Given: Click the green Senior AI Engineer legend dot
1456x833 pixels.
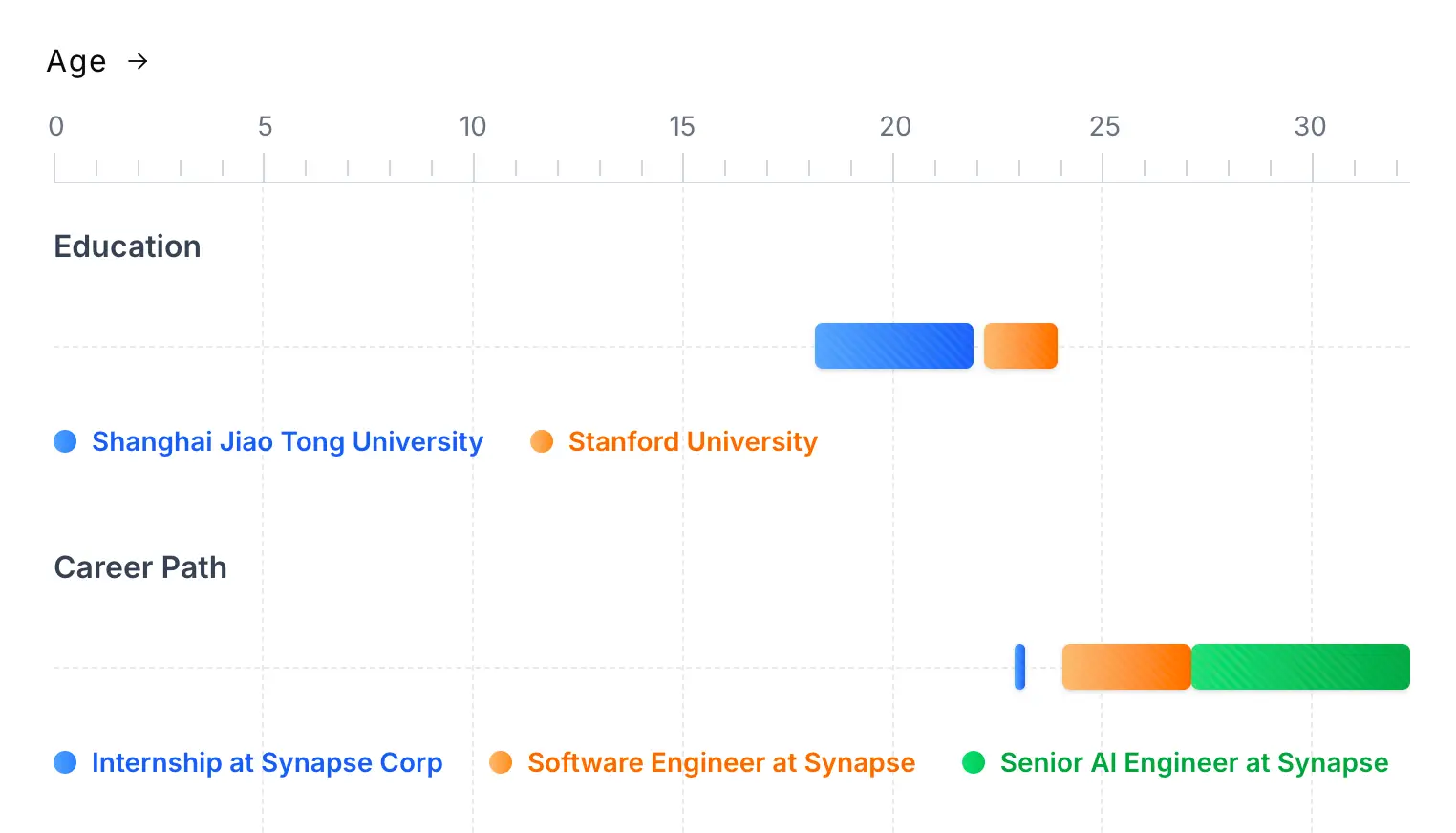Looking at the screenshot, I should [x=974, y=762].
